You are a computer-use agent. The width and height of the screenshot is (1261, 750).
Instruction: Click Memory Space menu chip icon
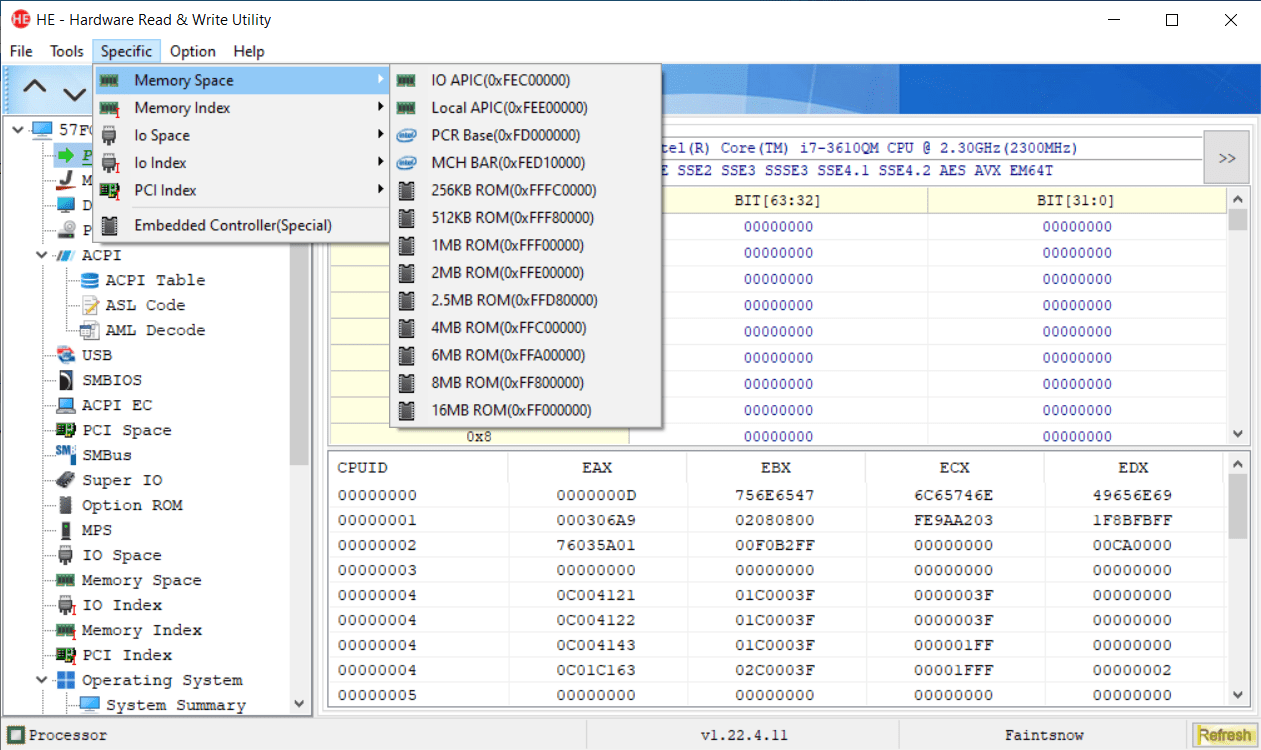point(110,80)
